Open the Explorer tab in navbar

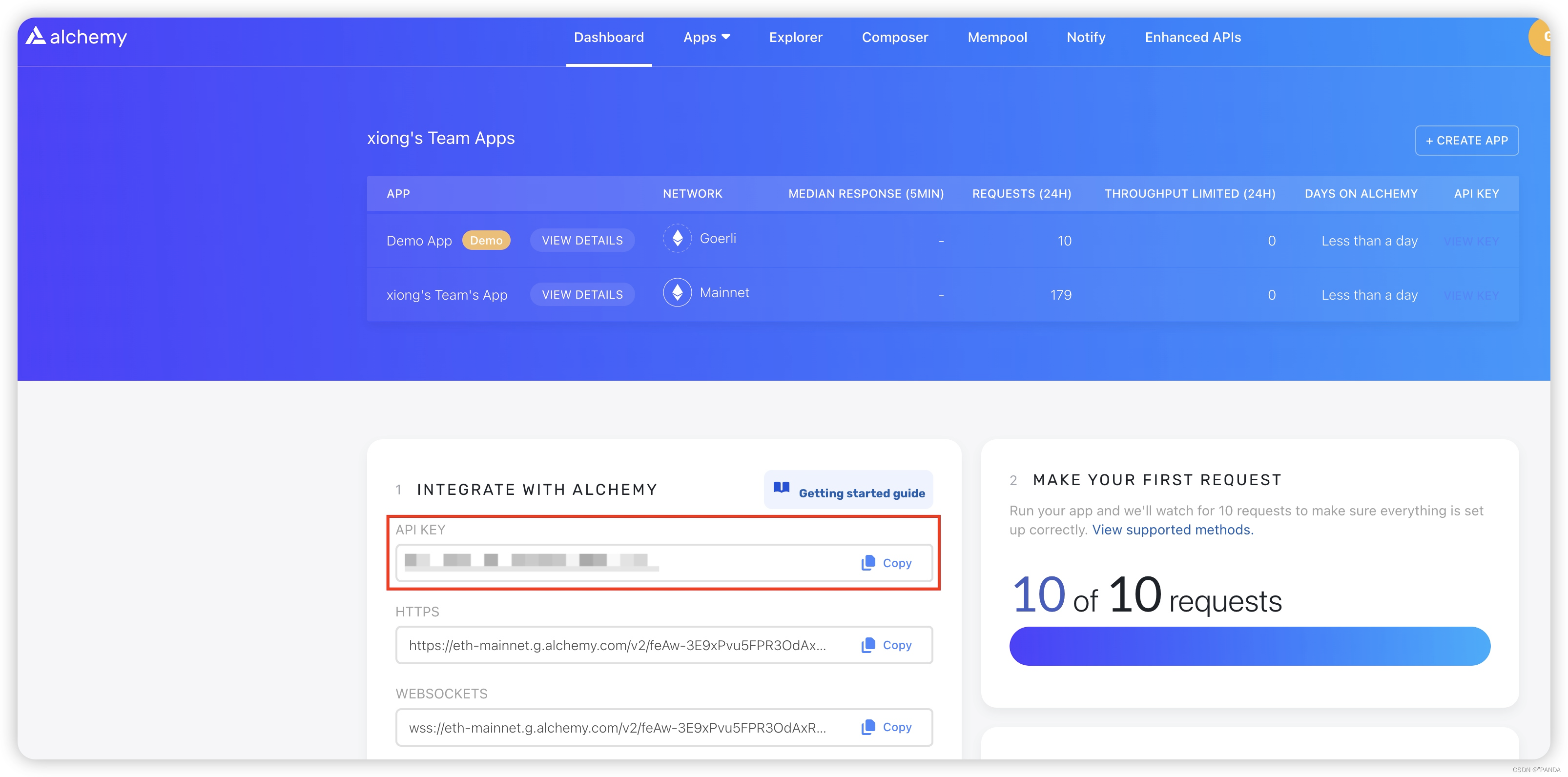pos(795,37)
